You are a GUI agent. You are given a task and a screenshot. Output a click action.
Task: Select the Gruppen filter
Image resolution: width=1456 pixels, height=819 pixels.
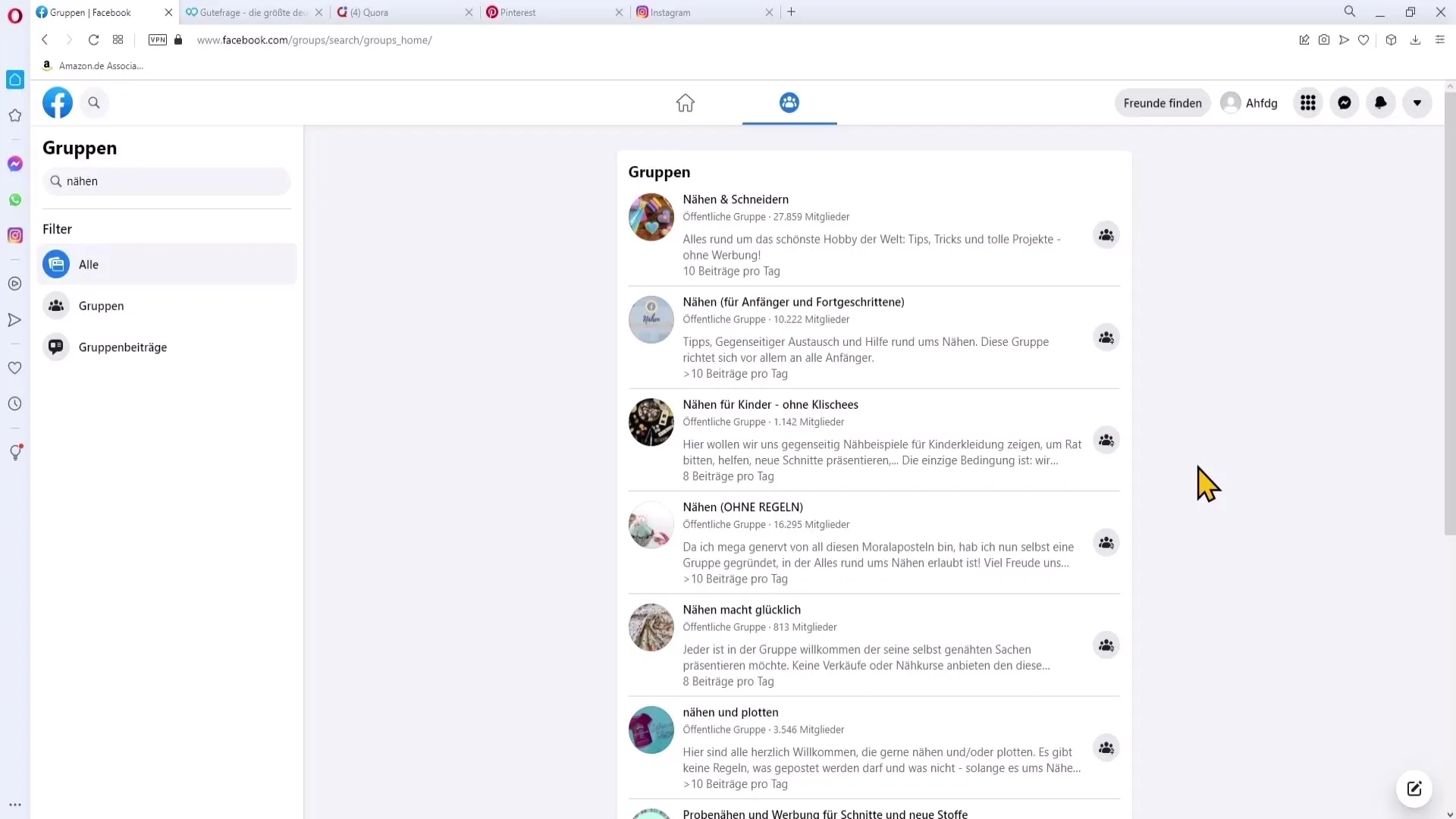167,306
